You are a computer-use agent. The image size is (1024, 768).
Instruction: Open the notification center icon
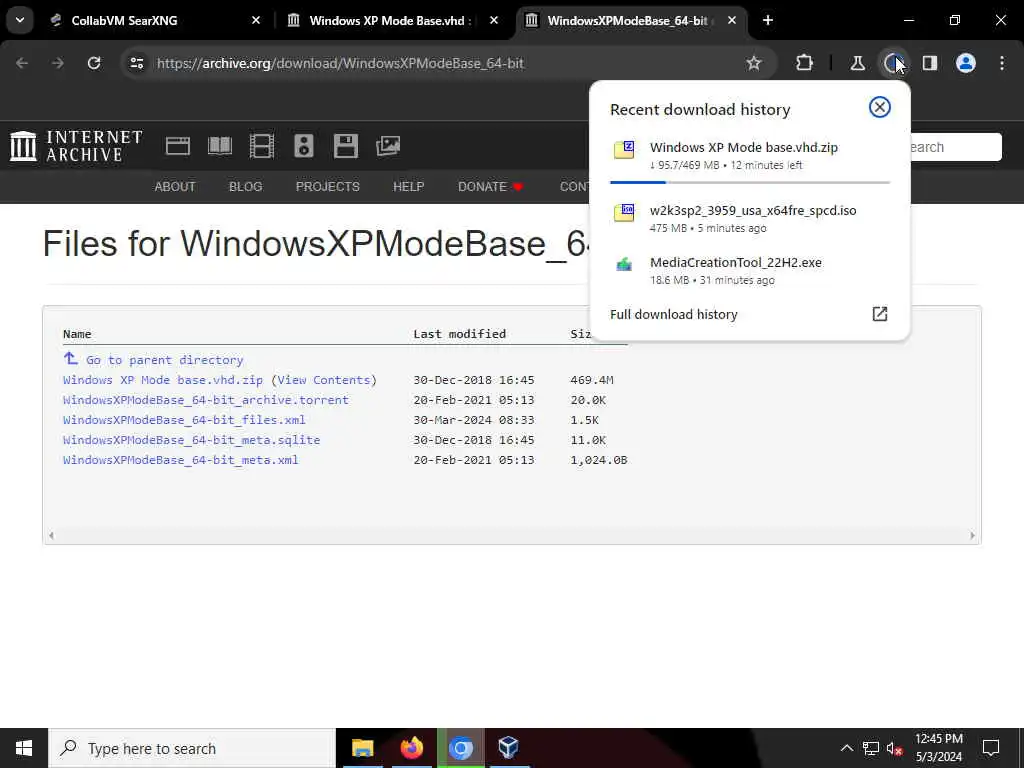tap(991, 748)
